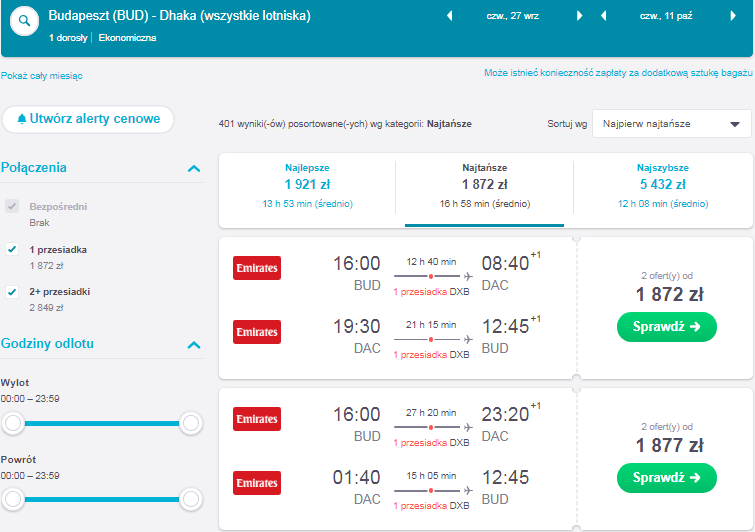Open the Sortuj wg dropdown

pyautogui.click(x=671, y=124)
